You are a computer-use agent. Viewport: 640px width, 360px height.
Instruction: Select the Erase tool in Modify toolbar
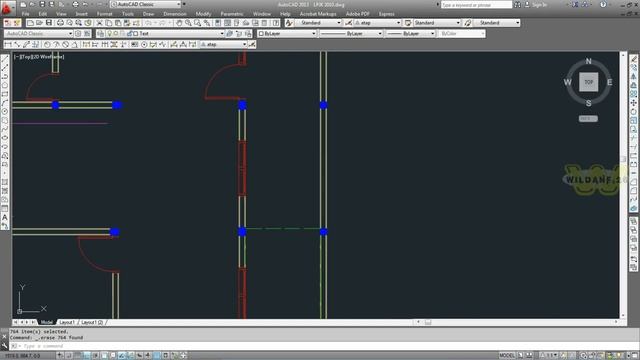coord(633,60)
